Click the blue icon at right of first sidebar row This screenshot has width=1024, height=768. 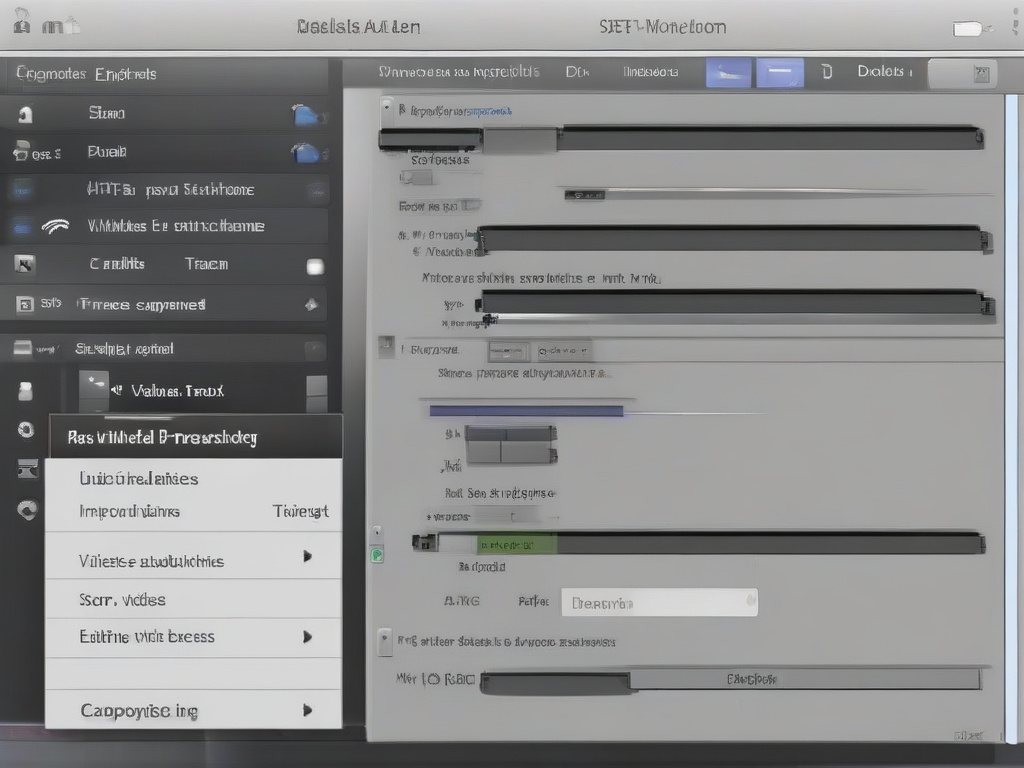(305, 115)
